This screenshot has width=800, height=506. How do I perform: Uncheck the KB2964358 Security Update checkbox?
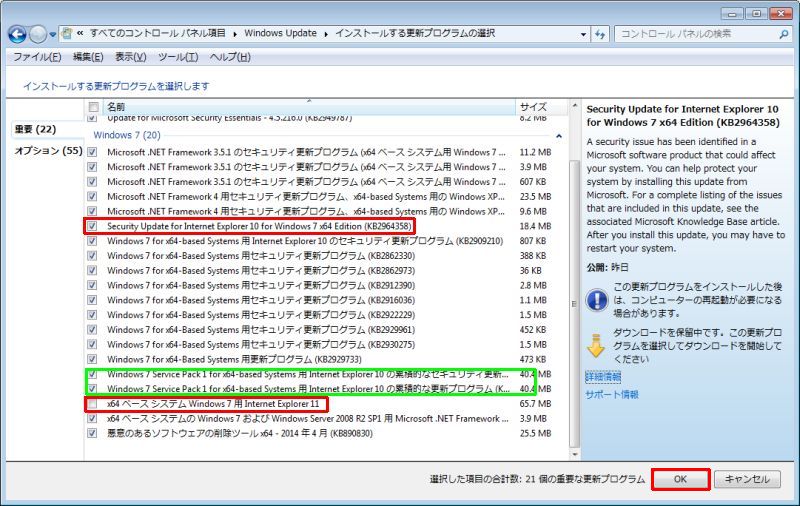pos(93,227)
